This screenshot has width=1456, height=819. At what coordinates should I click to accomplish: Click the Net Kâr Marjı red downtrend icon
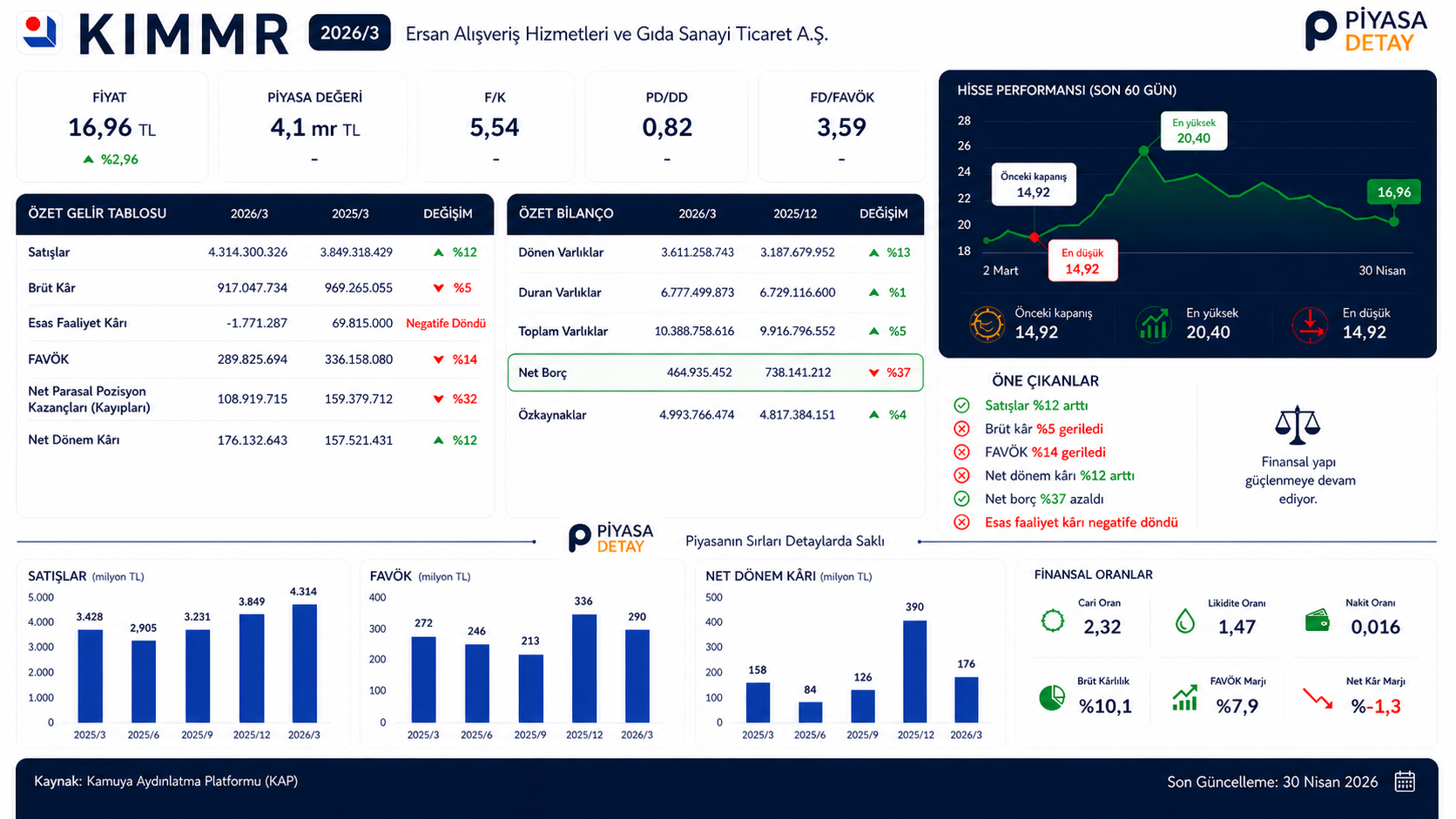[x=1318, y=698]
